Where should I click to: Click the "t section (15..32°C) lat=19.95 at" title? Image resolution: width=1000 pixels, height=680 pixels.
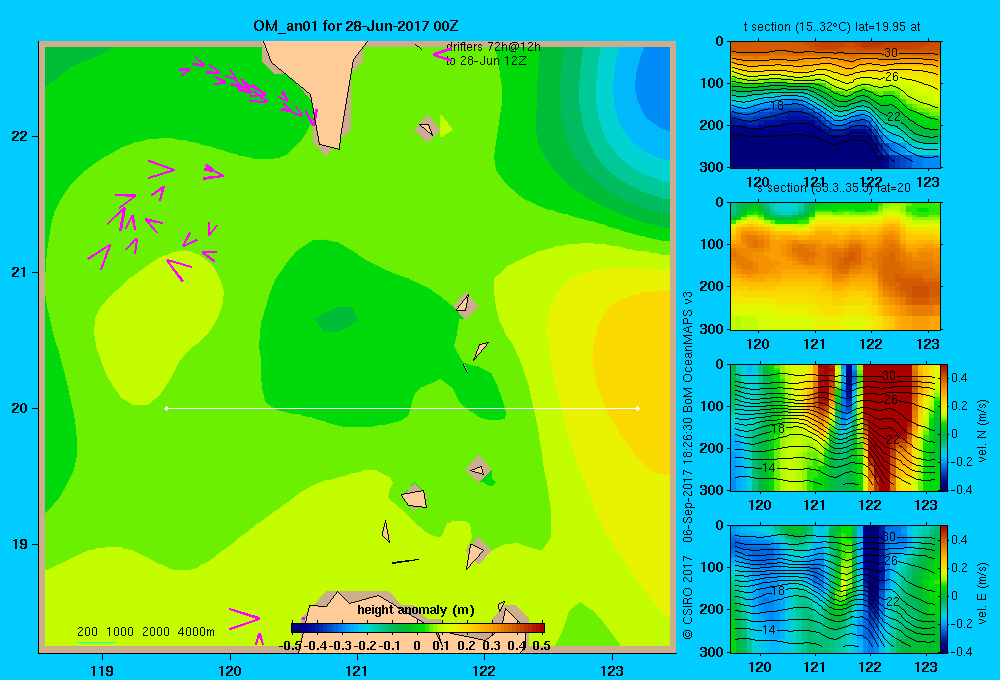(x=832, y=27)
